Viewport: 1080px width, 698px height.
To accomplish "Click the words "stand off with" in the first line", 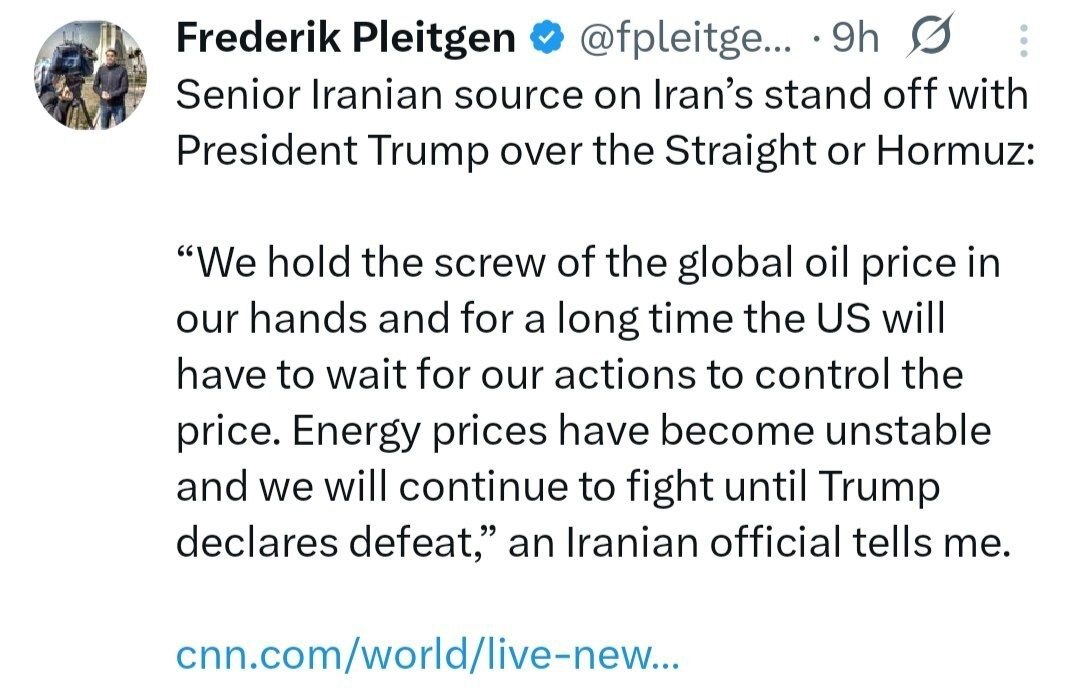I will pos(906,95).
